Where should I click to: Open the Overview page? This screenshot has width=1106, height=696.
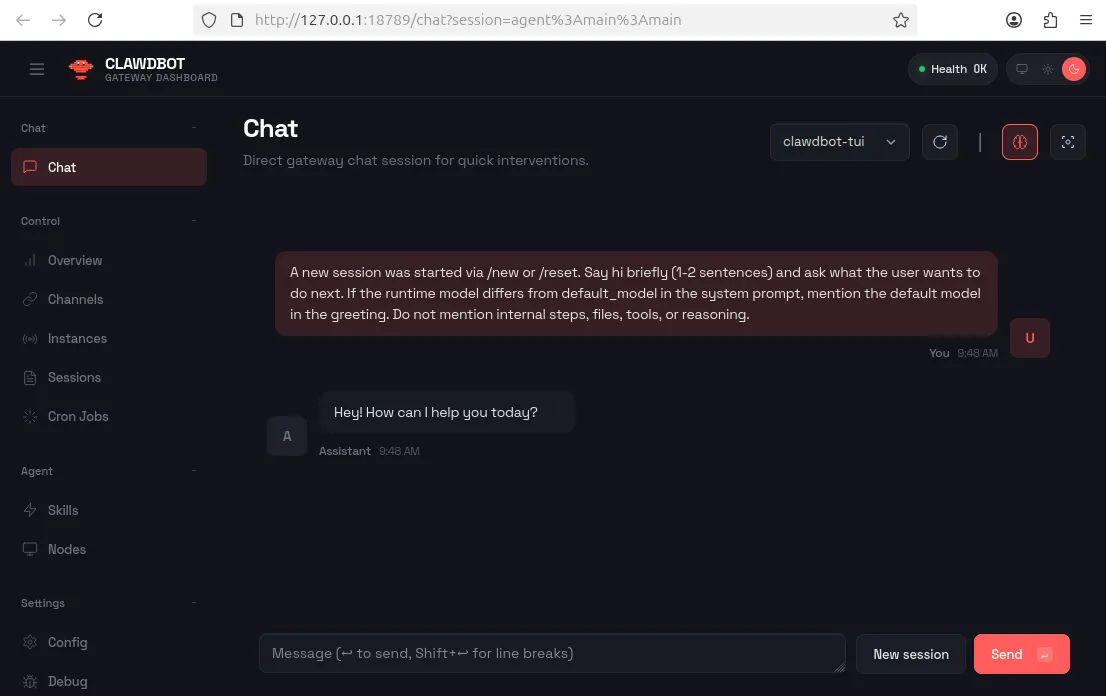[x=75, y=260]
